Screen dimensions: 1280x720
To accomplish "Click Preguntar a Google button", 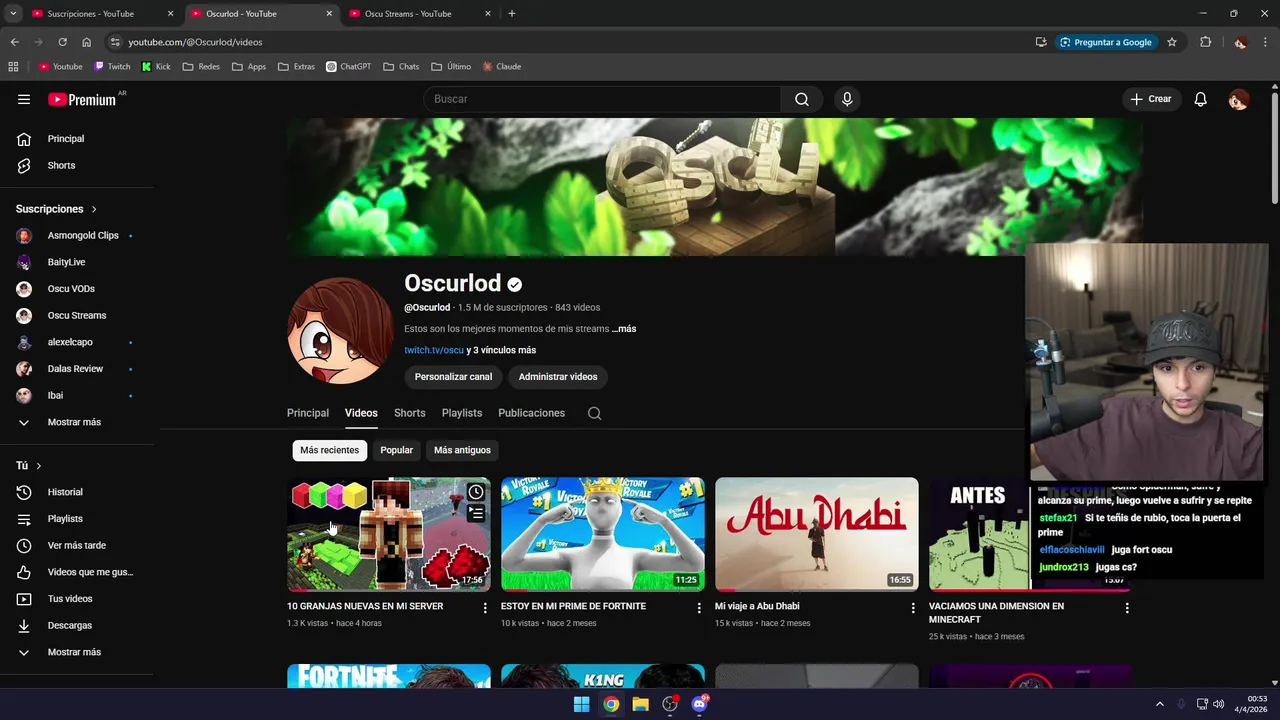I will click(x=1105, y=42).
